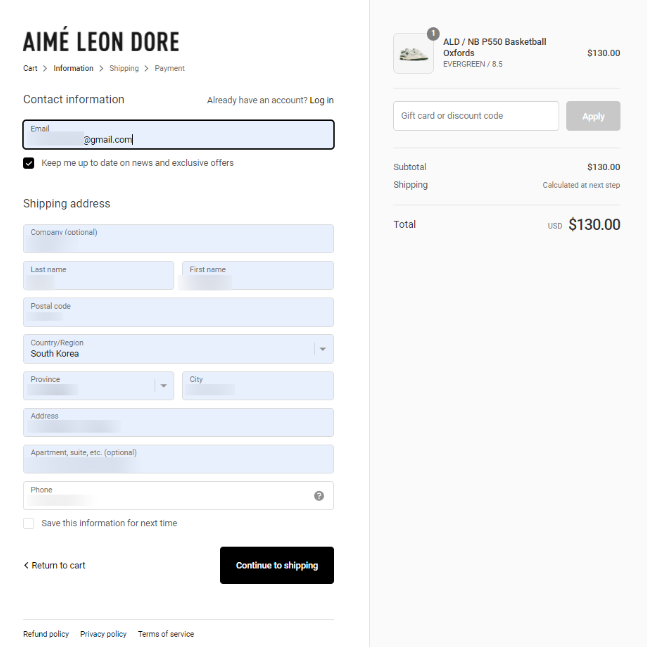The image size is (647, 647).
Task: Click the Apply discount button
Action: click(x=593, y=116)
